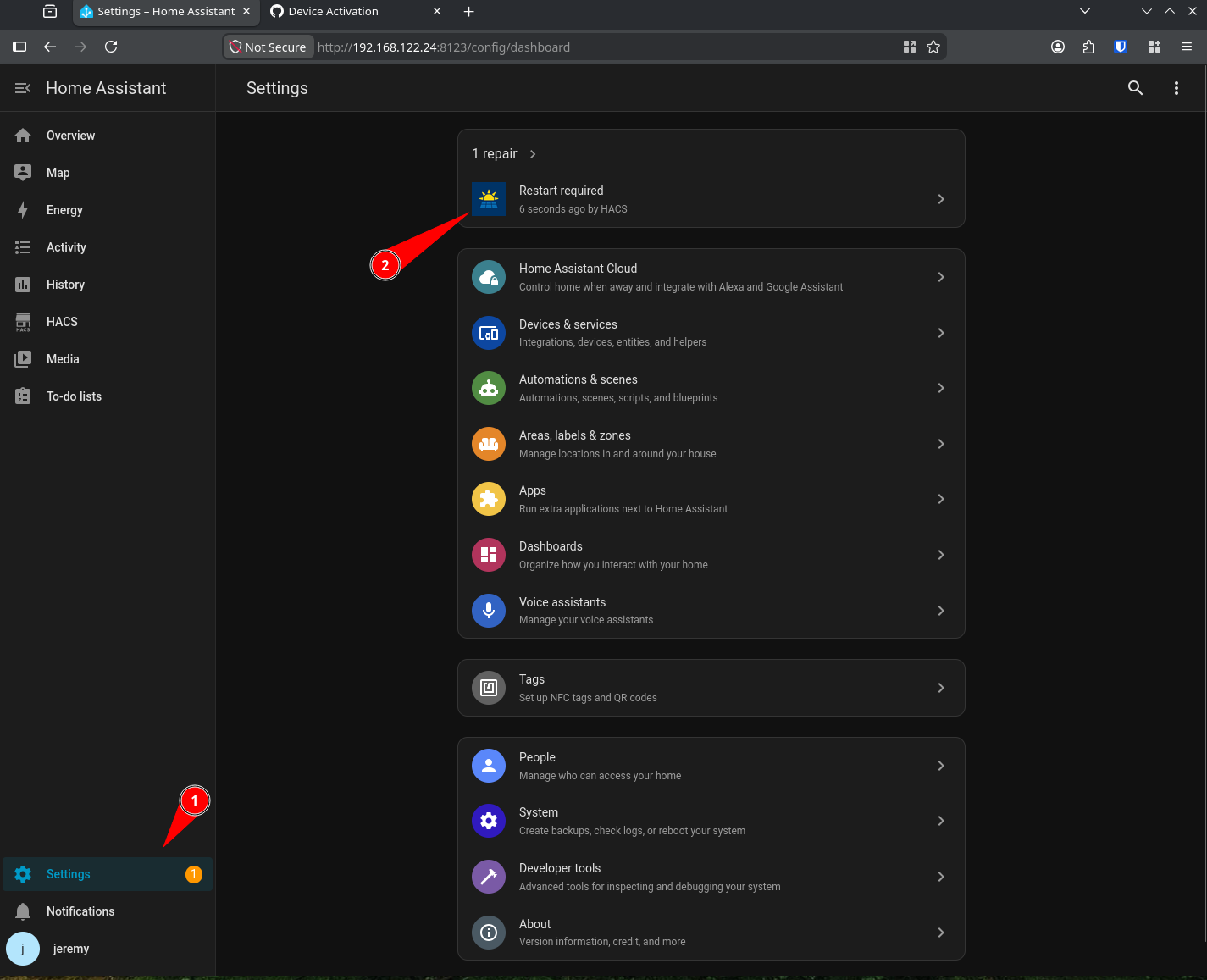Viewport: 1207px width, 980px height.
Task: Open the QR code icon in address bar
Action: point(910,47)
